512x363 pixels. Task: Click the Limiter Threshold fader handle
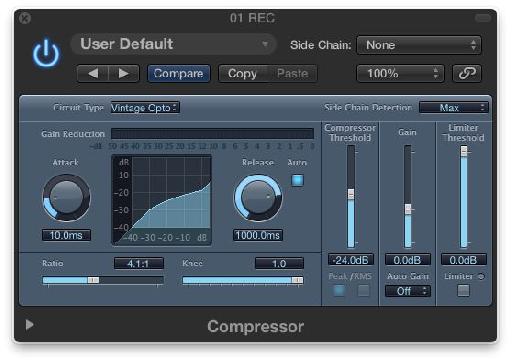[x=464, y=151]
